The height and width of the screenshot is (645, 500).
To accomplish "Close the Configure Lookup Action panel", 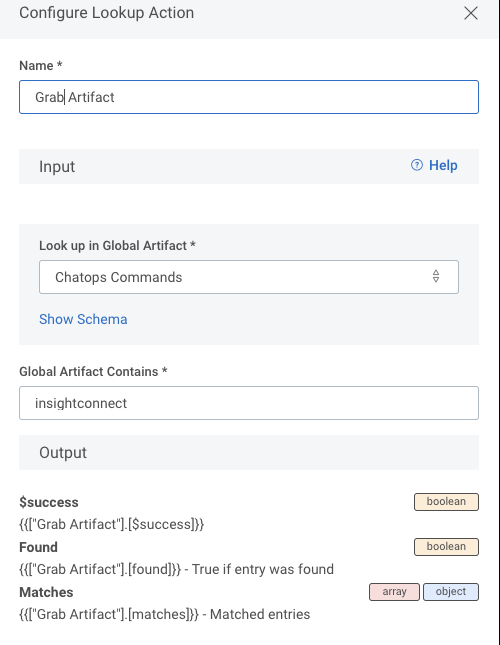I will pyautogui.click(x=470, y=13).
